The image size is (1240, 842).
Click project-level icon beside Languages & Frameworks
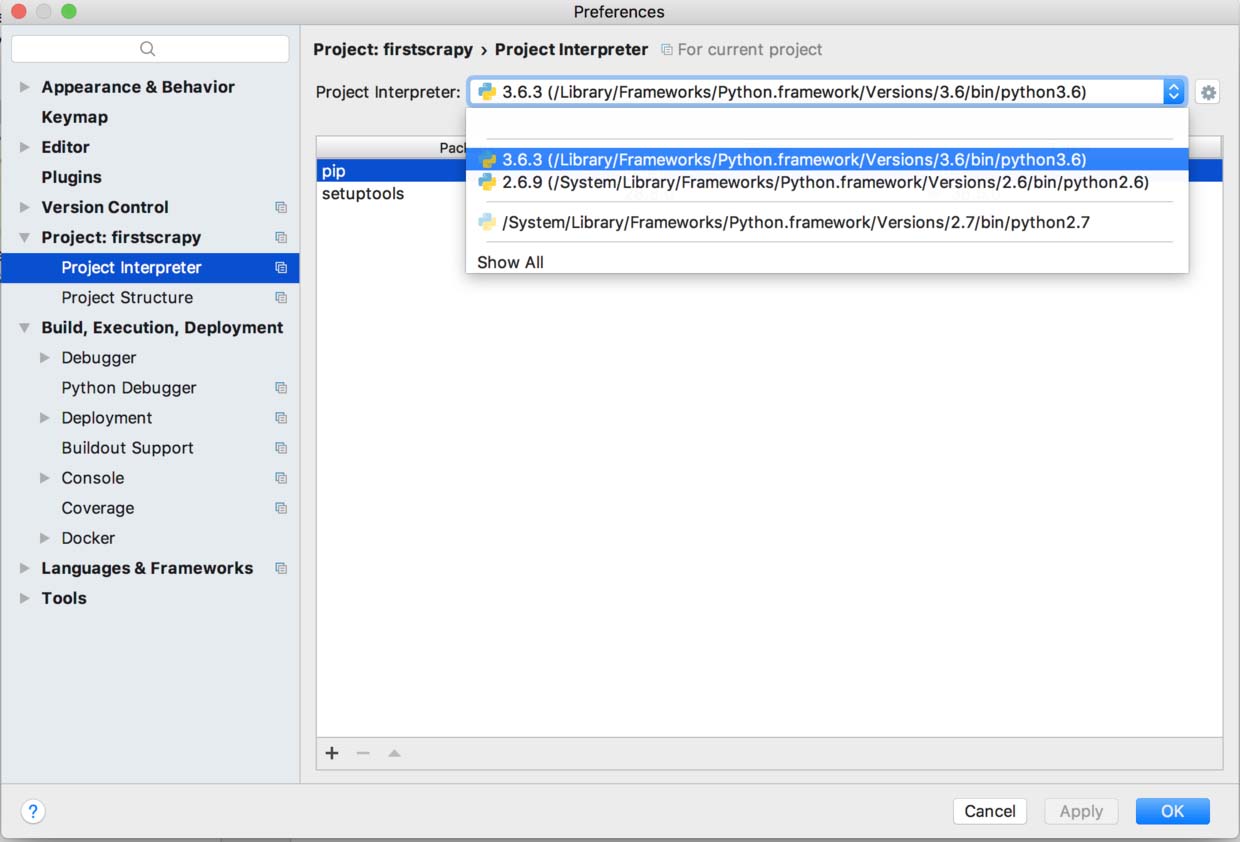tap(281, 568)
